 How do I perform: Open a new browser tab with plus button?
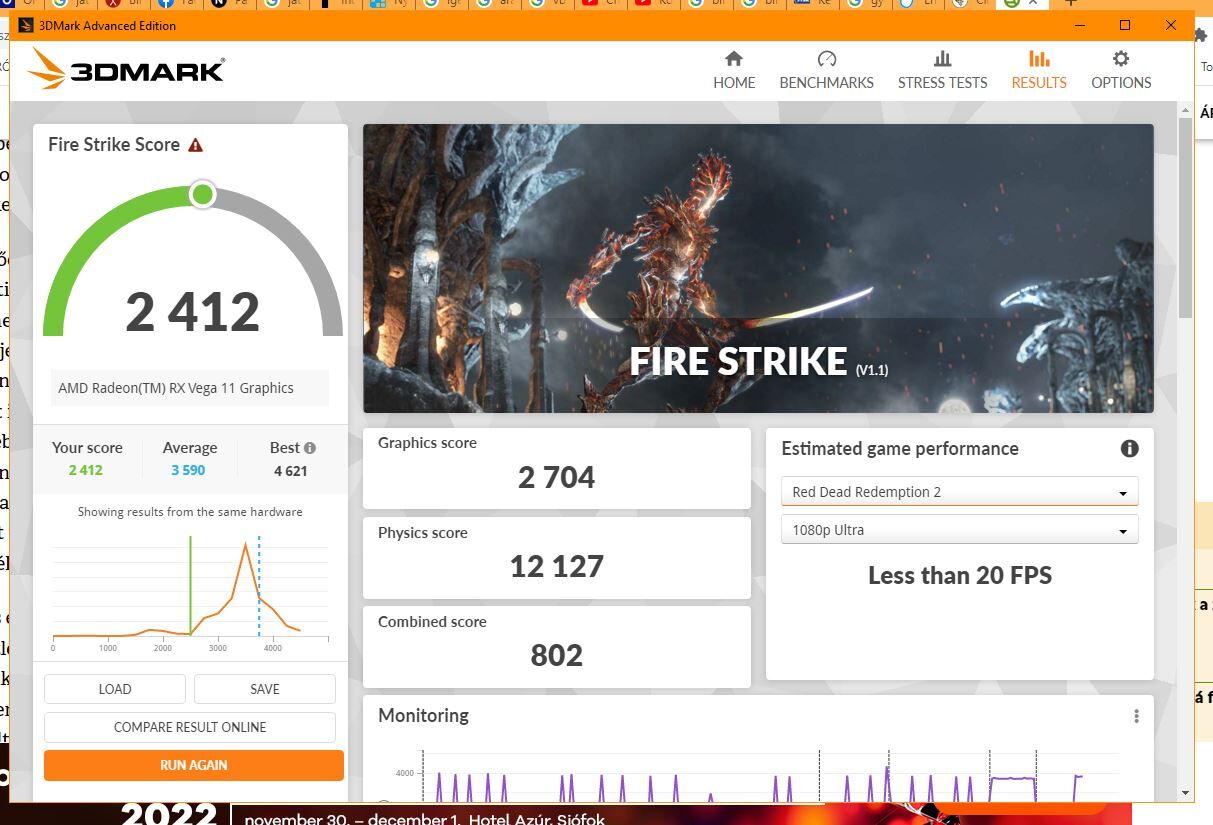coord(1071,3)
